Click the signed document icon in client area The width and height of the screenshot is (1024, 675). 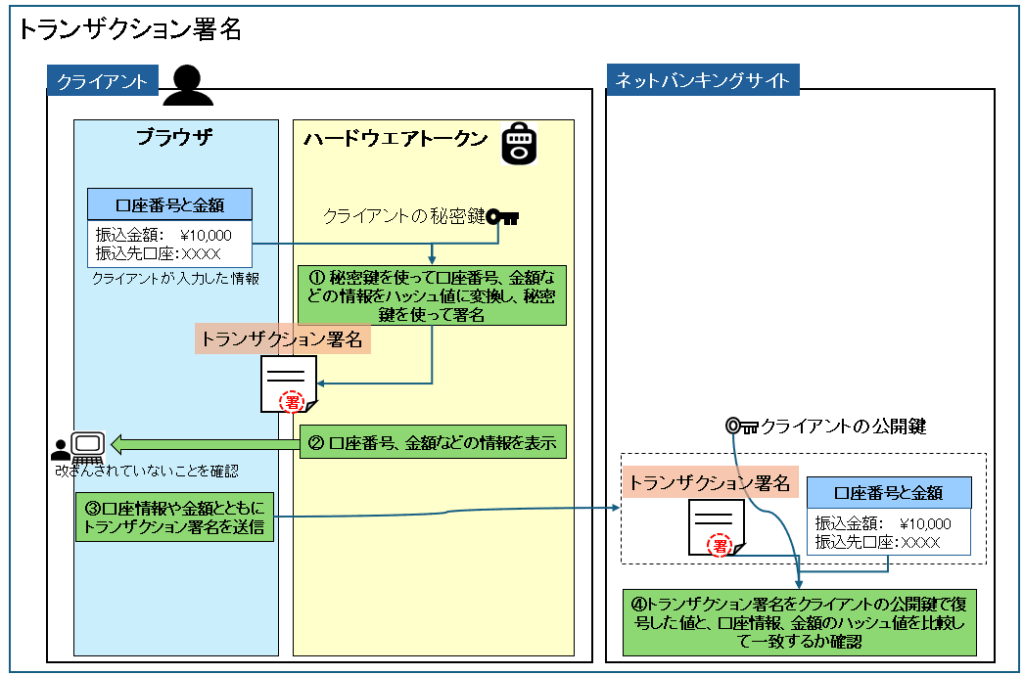[286, 386]
